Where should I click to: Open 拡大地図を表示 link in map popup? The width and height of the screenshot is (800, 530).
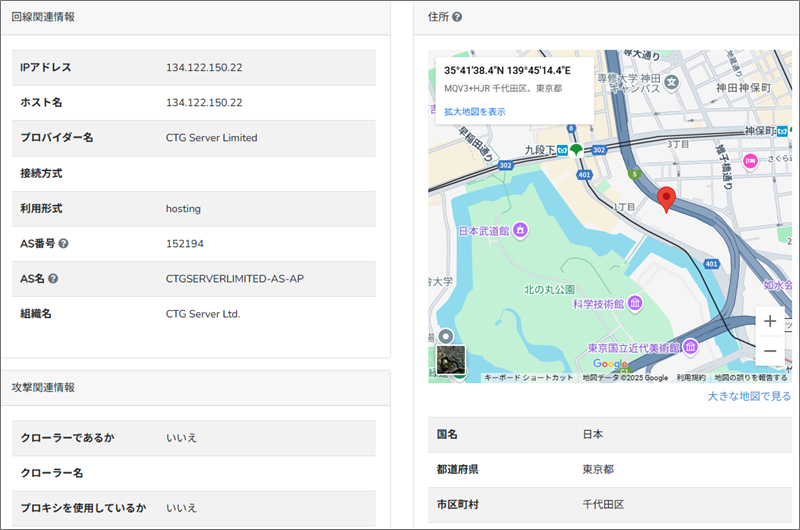click(x=474, y=111)
